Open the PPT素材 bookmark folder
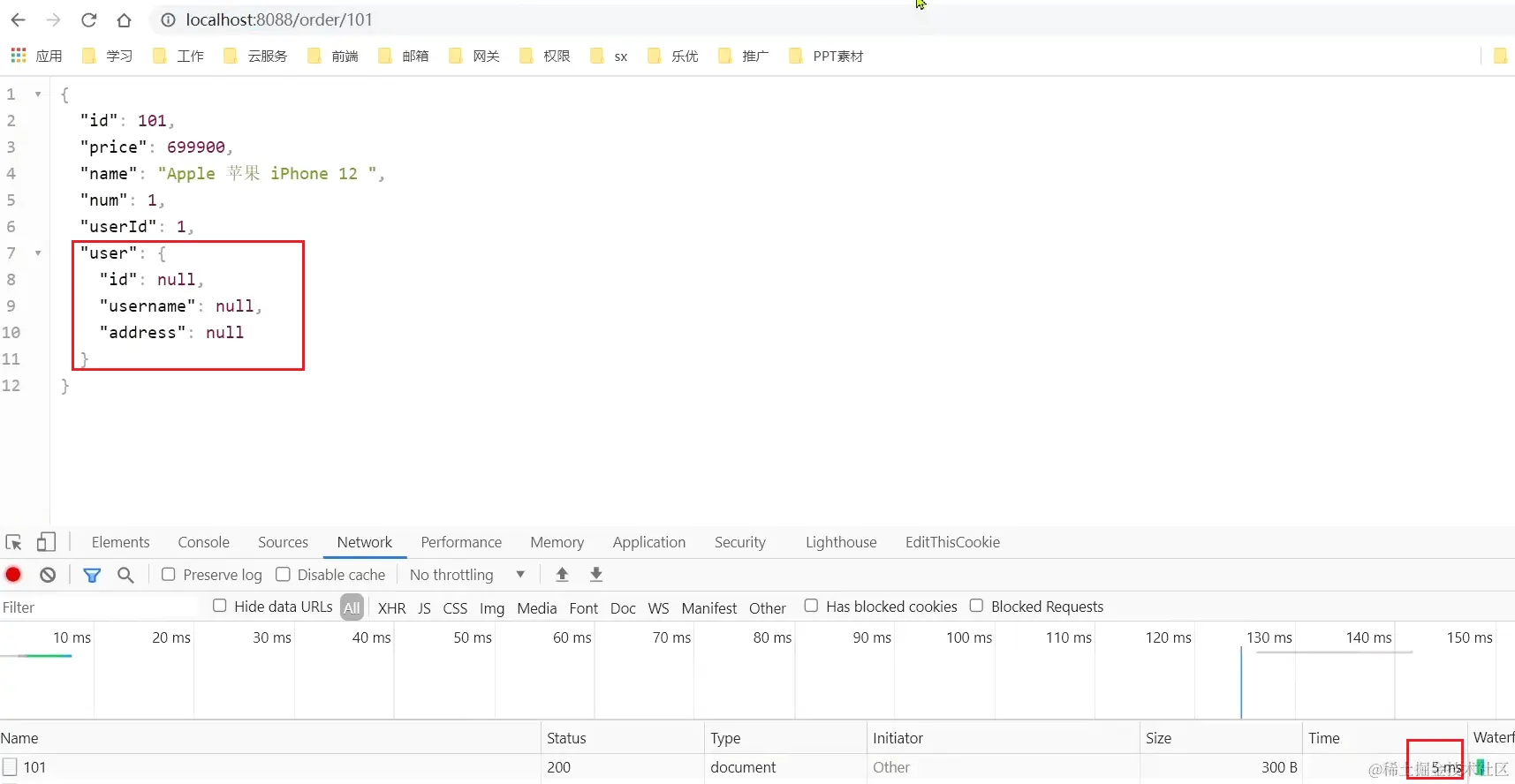This screenshot has width=1515, height=784. click(826, 56)
